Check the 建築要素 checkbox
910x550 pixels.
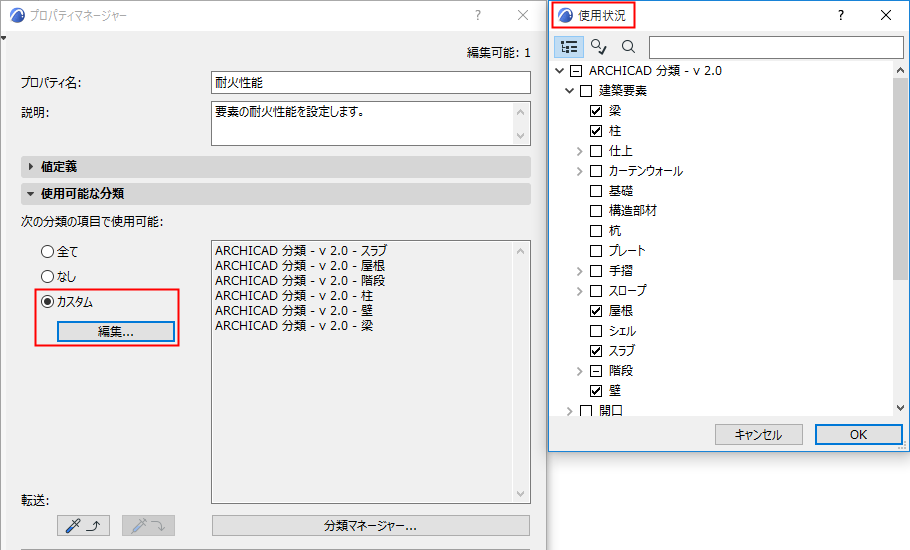click(x=586, y=91)
